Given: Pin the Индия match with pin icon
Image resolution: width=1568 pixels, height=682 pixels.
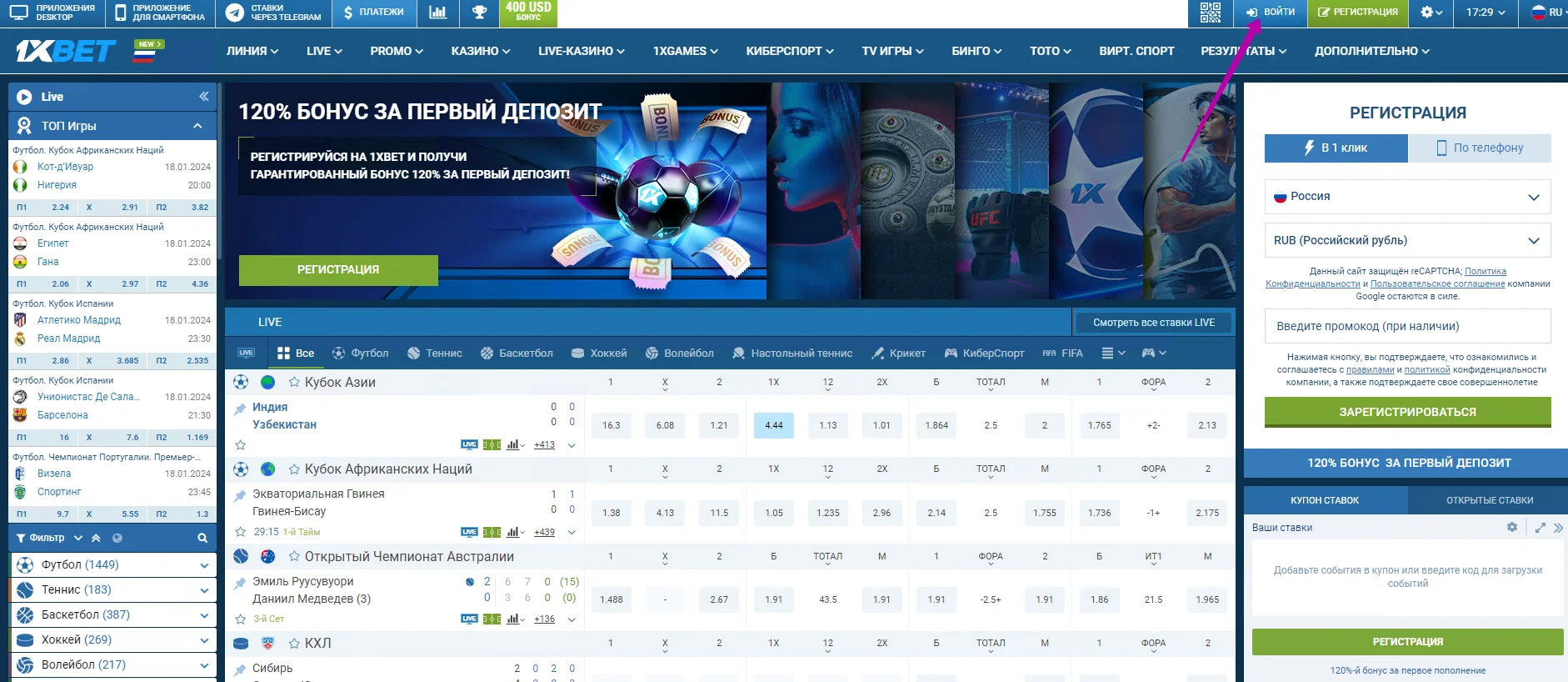Looking at the screenshot, I should 240,409.
